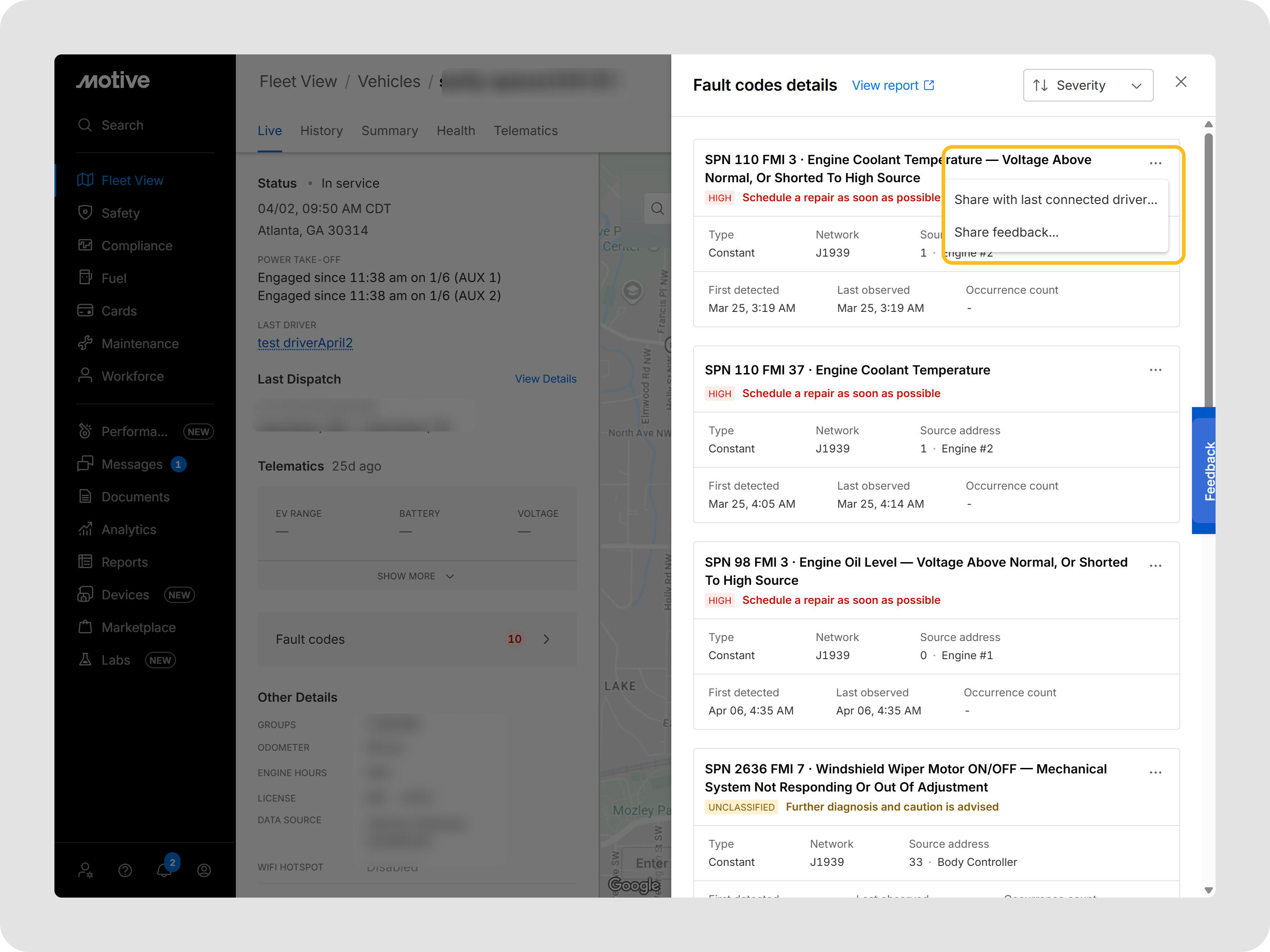Screen dimensions: 1270x952
Task: Click the Maintenance wrench icon
Action: 85,344
